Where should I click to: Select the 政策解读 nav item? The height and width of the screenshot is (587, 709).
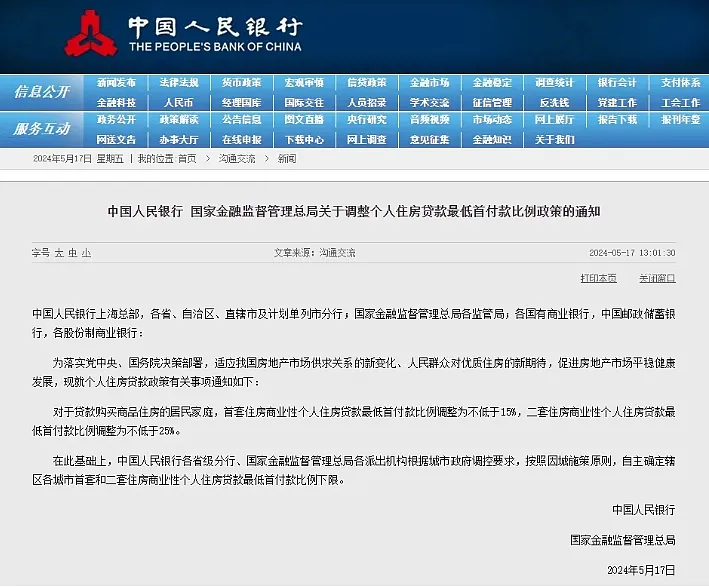(179, 120)
